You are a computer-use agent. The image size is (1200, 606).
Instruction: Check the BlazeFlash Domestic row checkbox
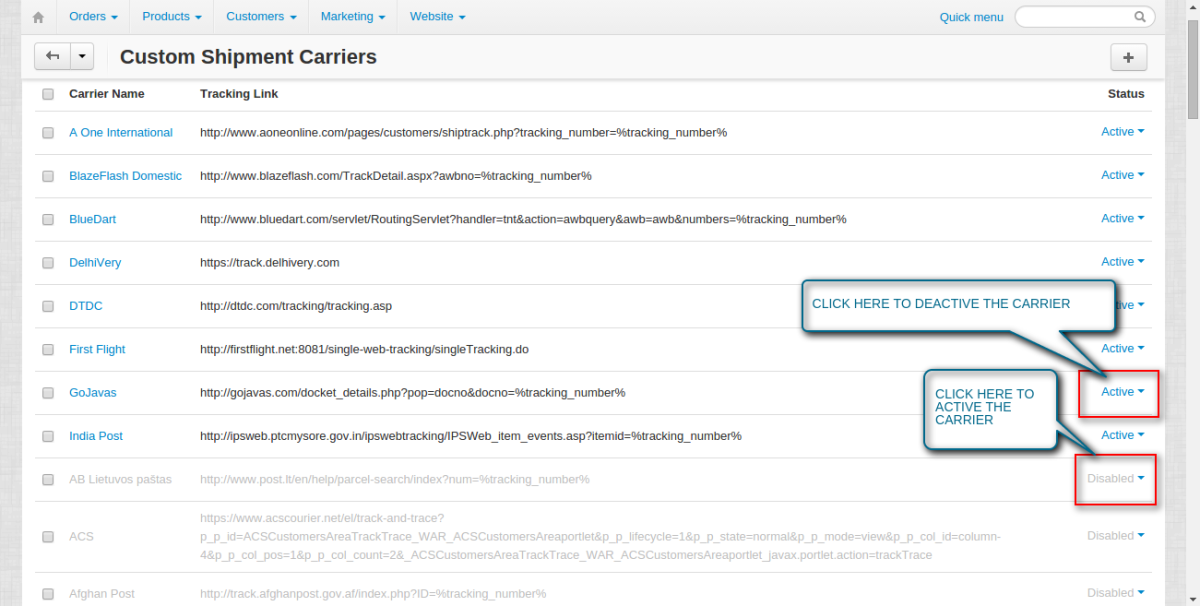click(48, 176)
